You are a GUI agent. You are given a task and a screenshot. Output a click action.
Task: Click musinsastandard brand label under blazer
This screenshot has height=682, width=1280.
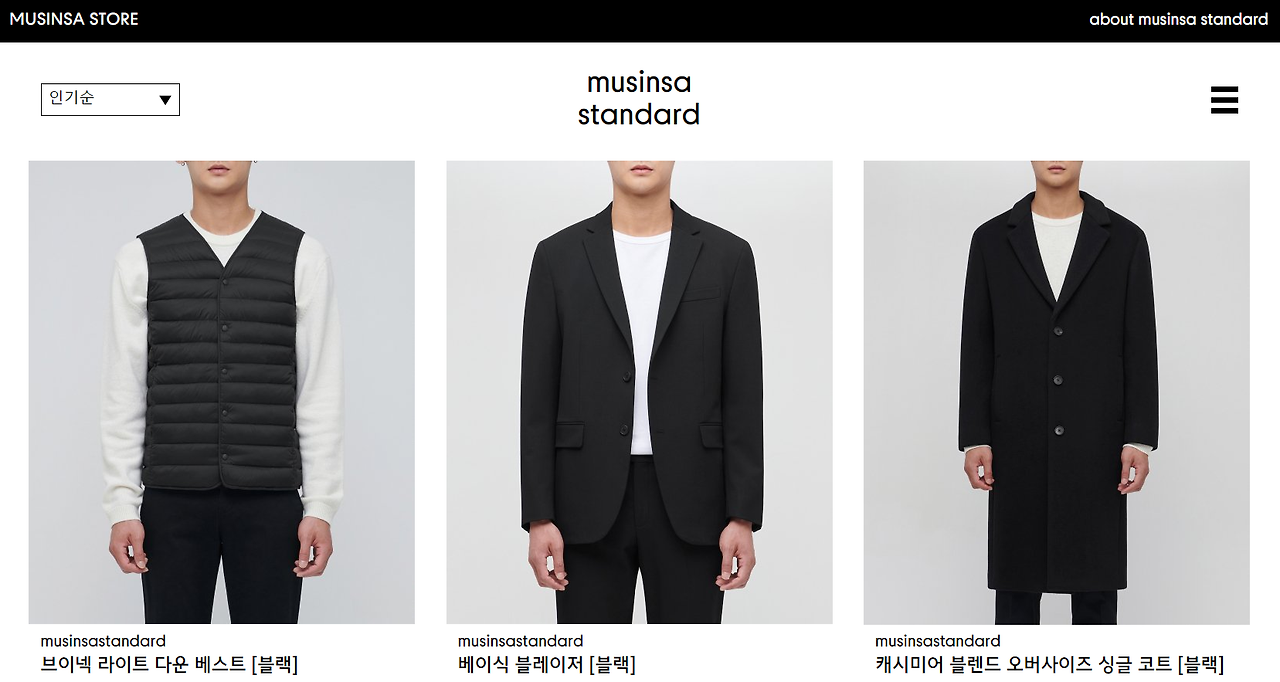[520, 641]
